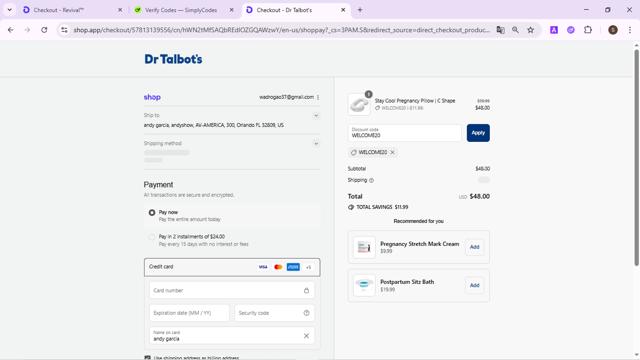Click Postpartum Sitz Bath thumbnail
640x360 pixels.
coord(364,285)
